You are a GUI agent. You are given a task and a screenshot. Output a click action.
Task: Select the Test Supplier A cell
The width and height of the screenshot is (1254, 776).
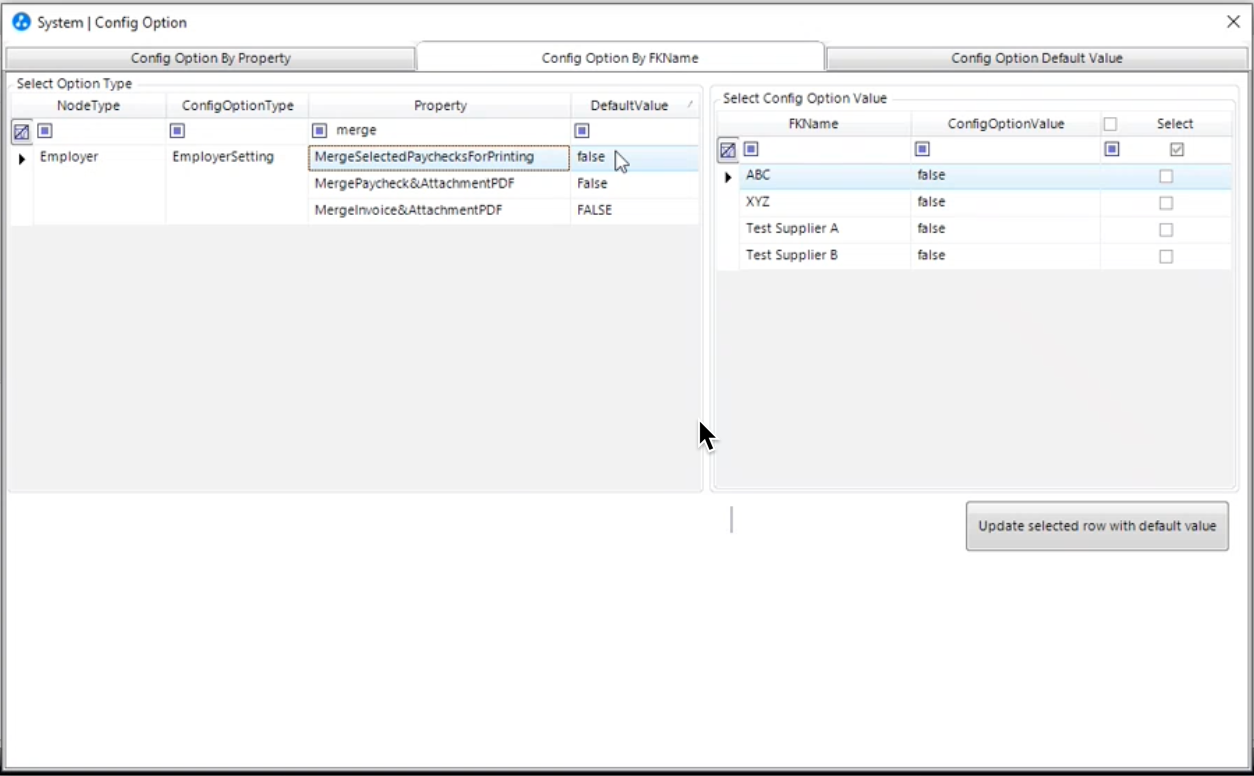pos(825,229)
